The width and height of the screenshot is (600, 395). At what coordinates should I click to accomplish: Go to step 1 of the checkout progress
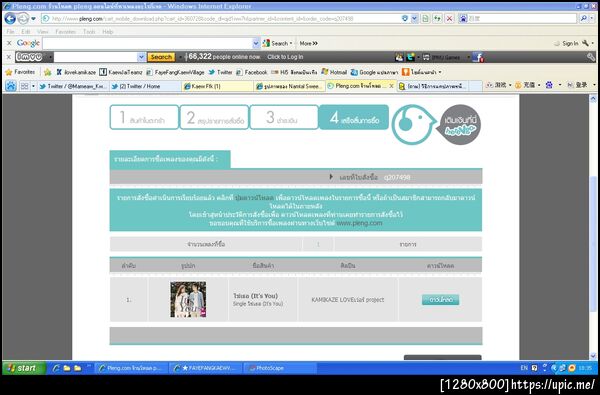[x=144, y=117]
